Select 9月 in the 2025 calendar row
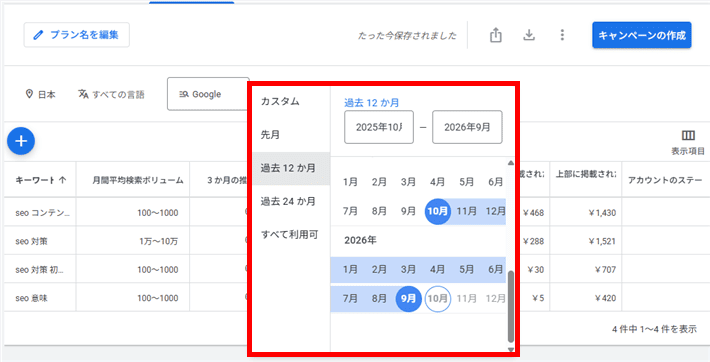The height and width of the screenshot is (362, 710). pos(408,211)
